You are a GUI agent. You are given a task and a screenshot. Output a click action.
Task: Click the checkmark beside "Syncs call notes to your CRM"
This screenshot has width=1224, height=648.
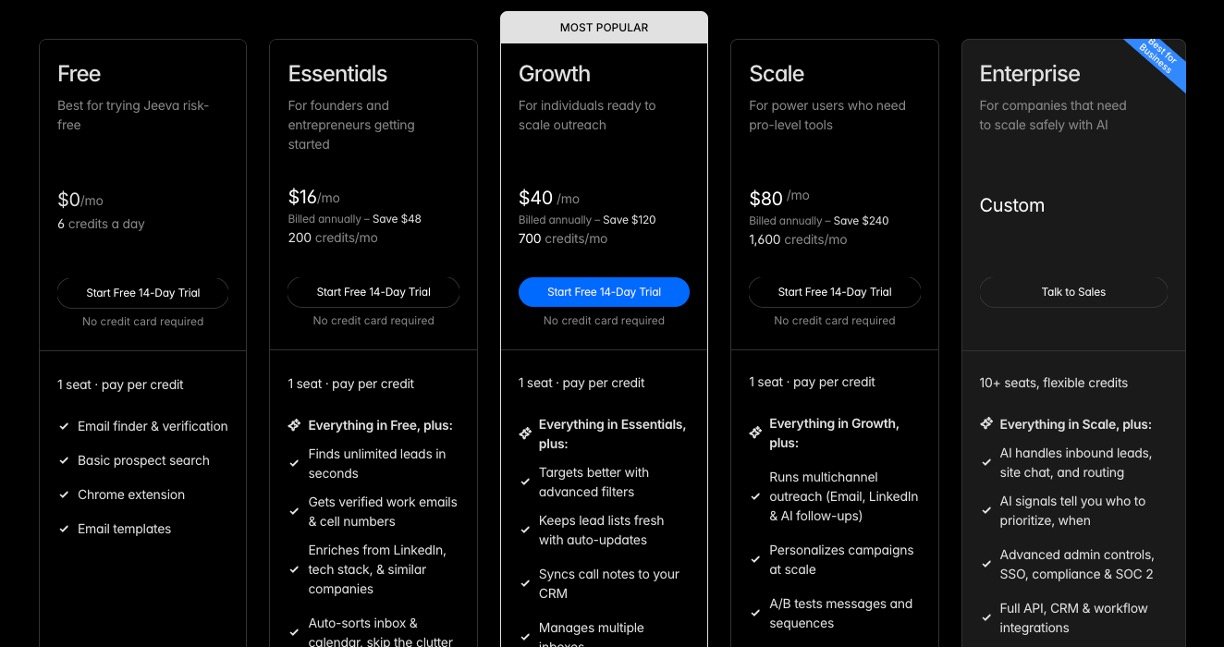tap(525, 584)
